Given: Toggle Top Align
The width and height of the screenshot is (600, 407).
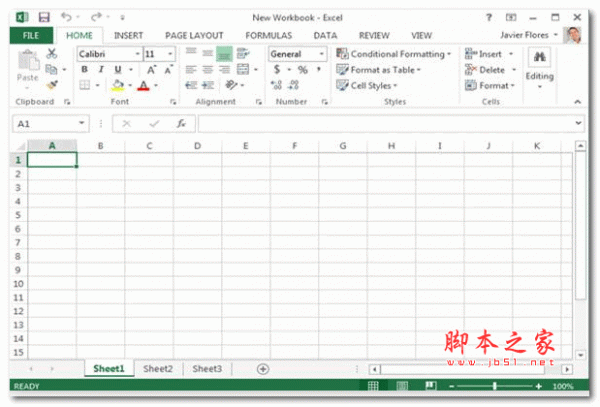Looking at the screenshot, I should point(191,54).
